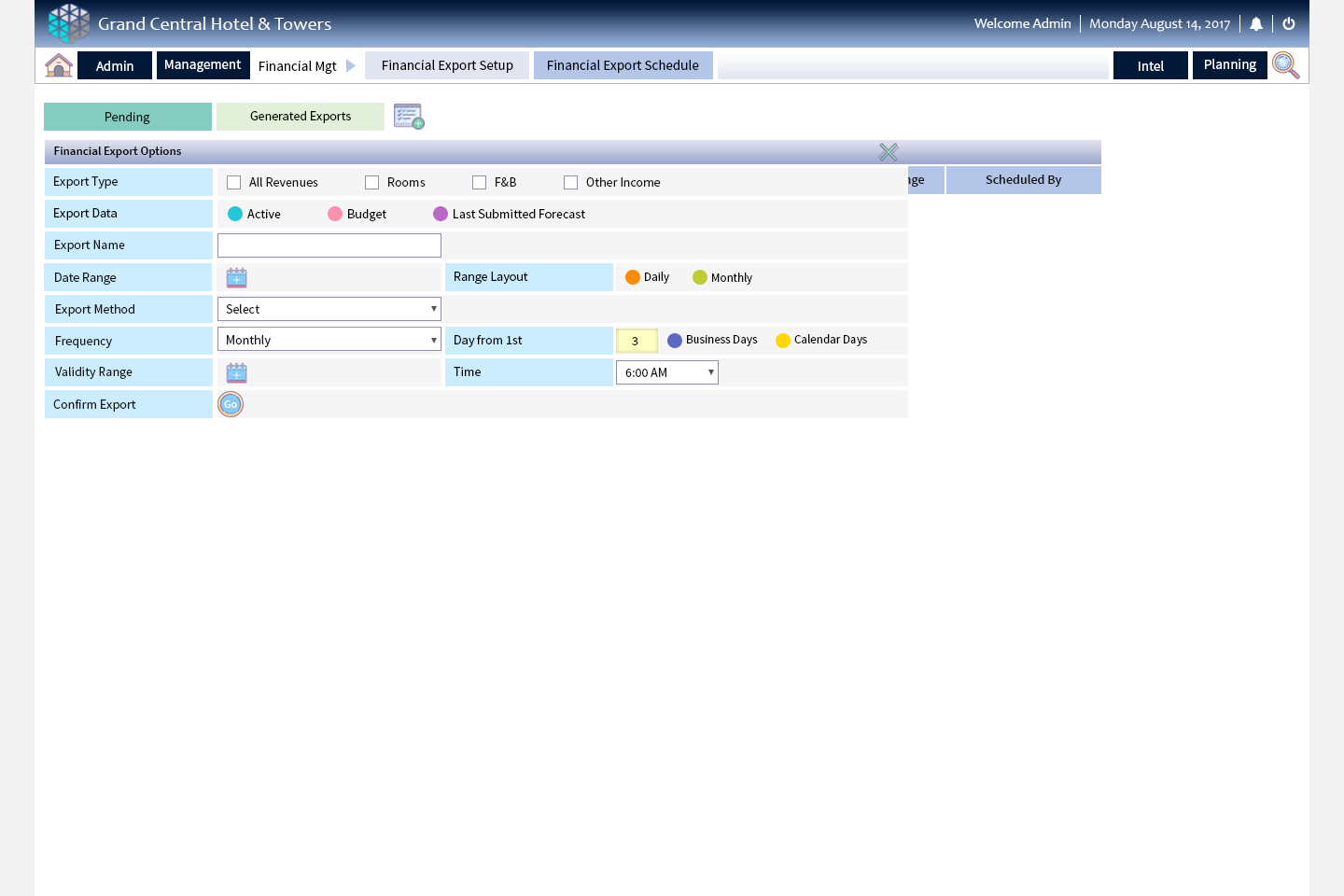
Task: Select the Budget export data option
Action: coord(335,214)
